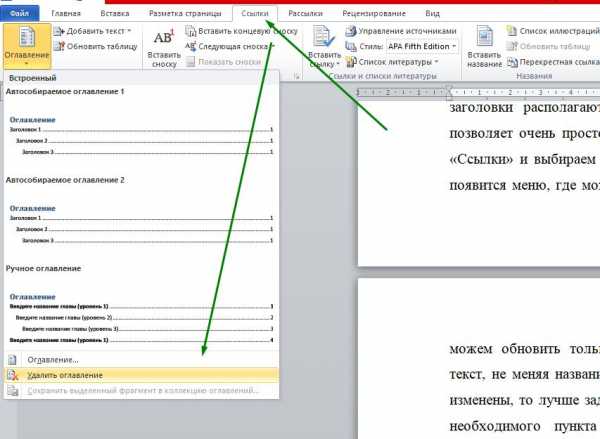Click the Перекрестная ссылка icon

[512, 62]
